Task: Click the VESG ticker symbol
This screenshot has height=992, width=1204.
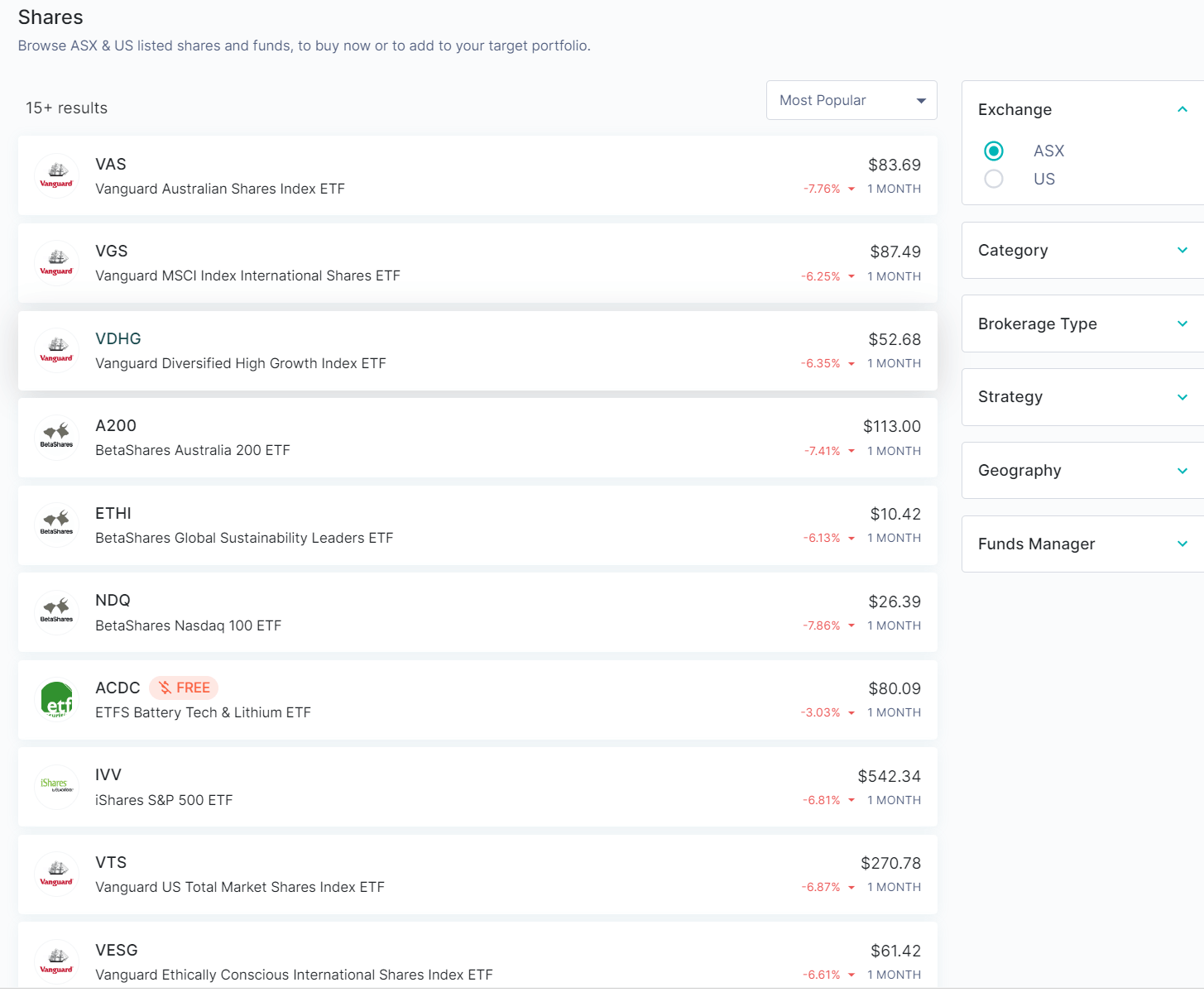Action: (117, 950)
